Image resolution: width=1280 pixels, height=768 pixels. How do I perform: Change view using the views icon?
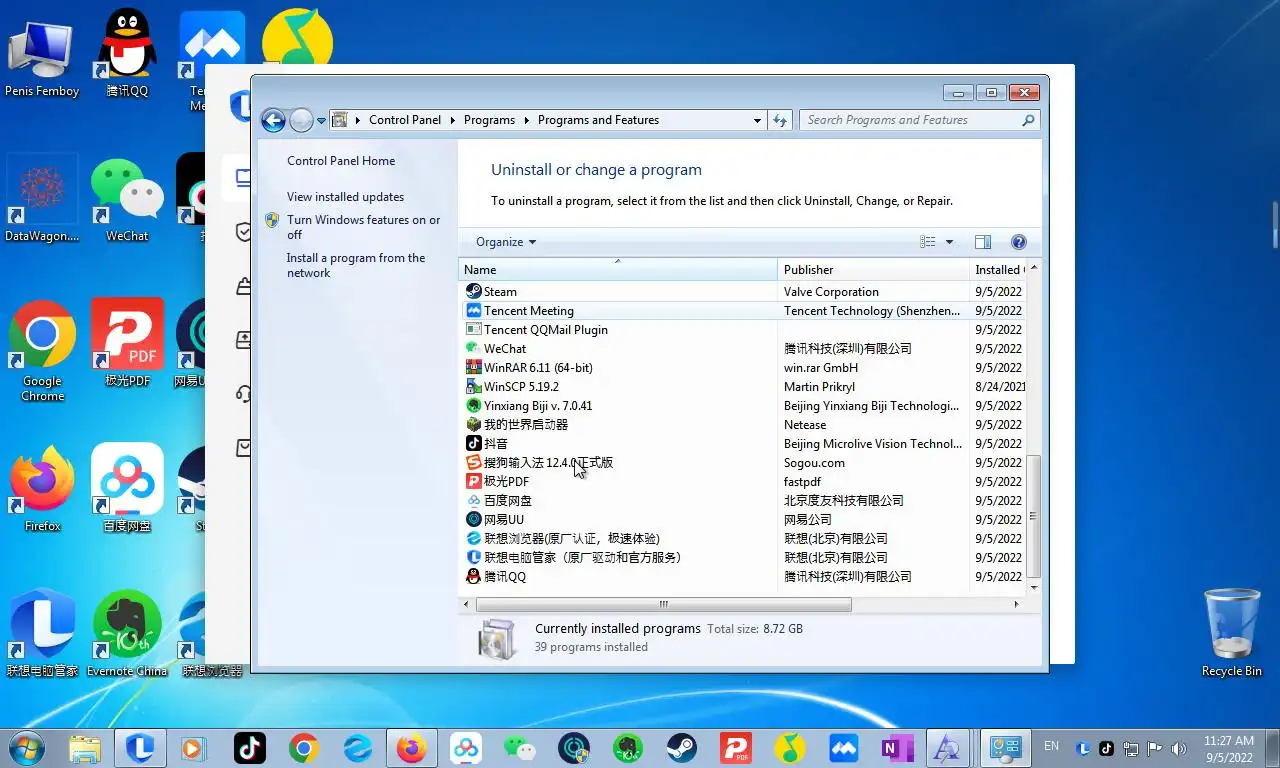tap(928, 242)
